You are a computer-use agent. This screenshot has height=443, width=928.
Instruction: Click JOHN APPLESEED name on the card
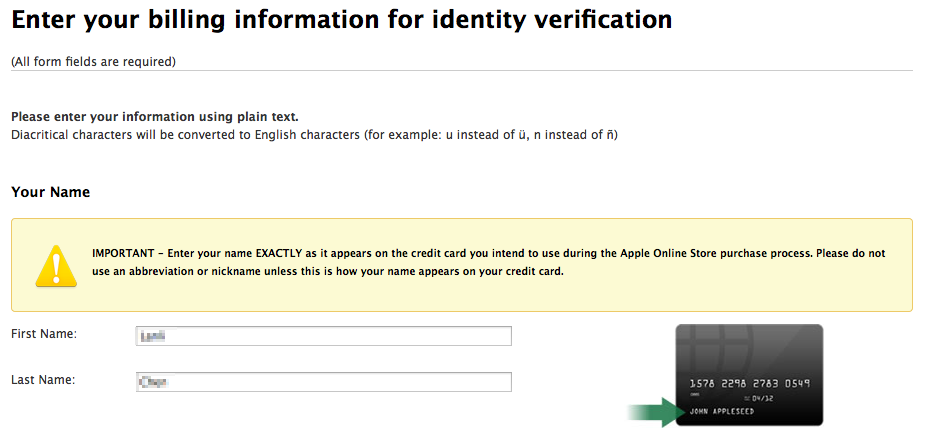pyautogui.click(x=722, y=413)
